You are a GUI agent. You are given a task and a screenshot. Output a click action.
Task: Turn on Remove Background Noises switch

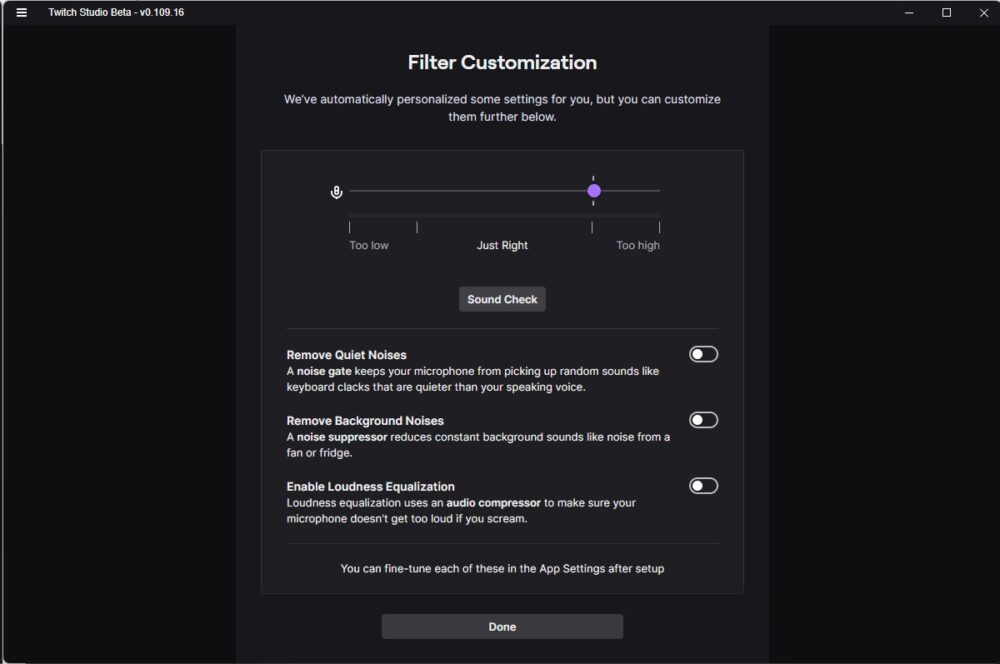coord(703,420)
